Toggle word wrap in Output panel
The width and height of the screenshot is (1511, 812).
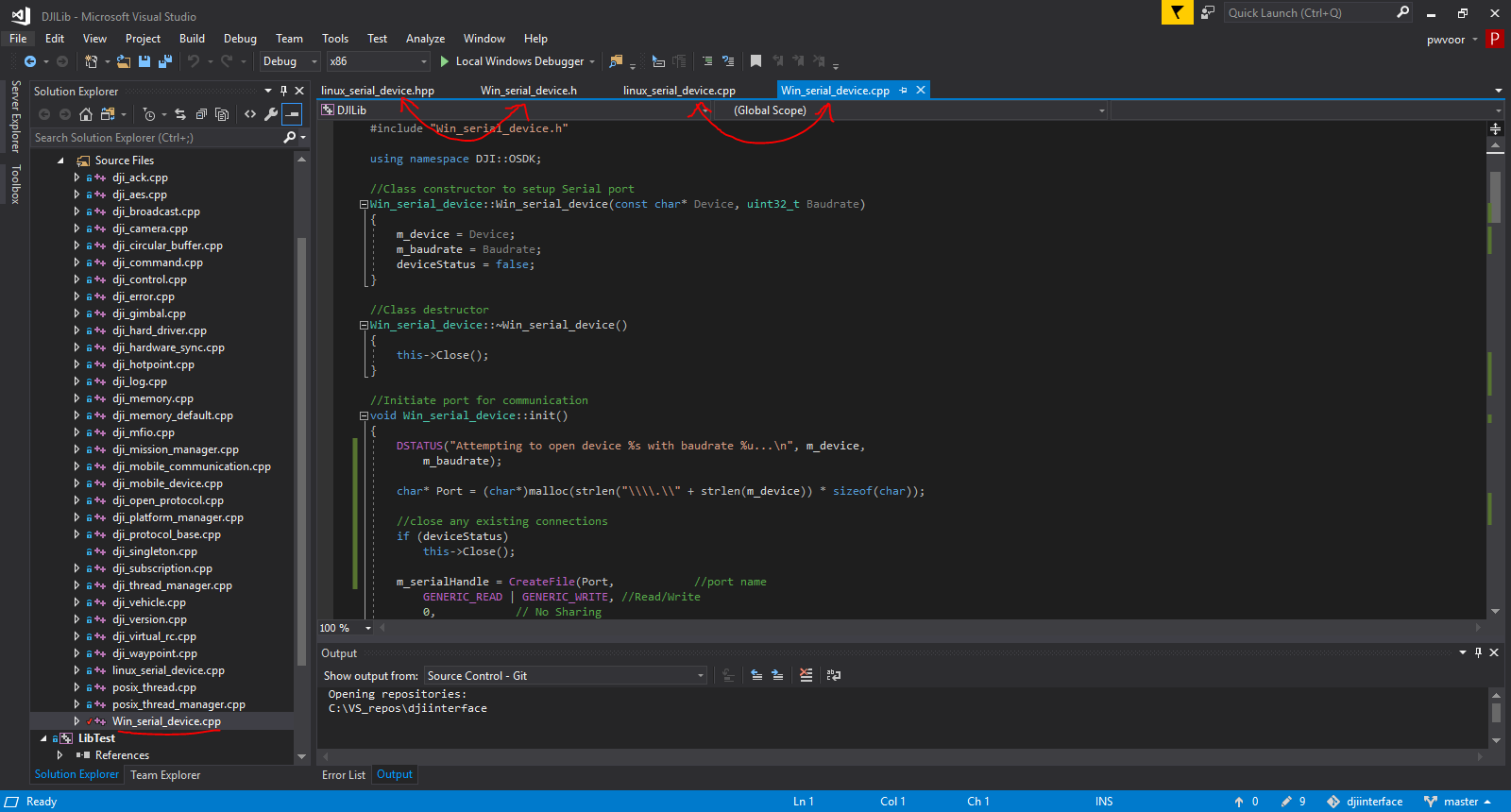(x=833, y=675)
